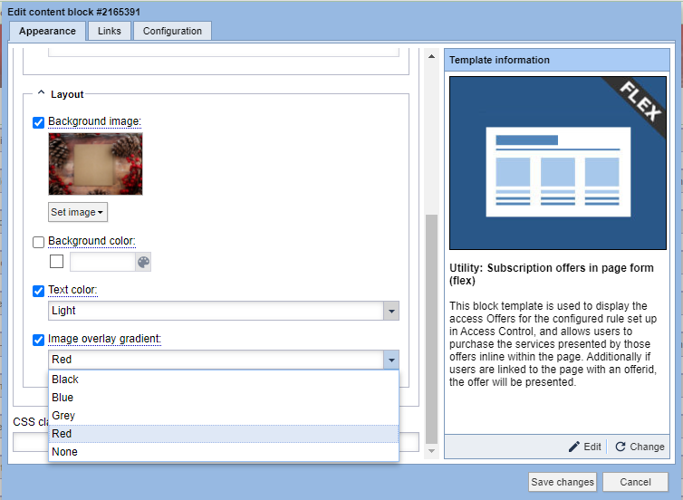This screenshot has height=500, width=683.
Task: Uncheck the Text color checkbox
Action: (39, 291)
